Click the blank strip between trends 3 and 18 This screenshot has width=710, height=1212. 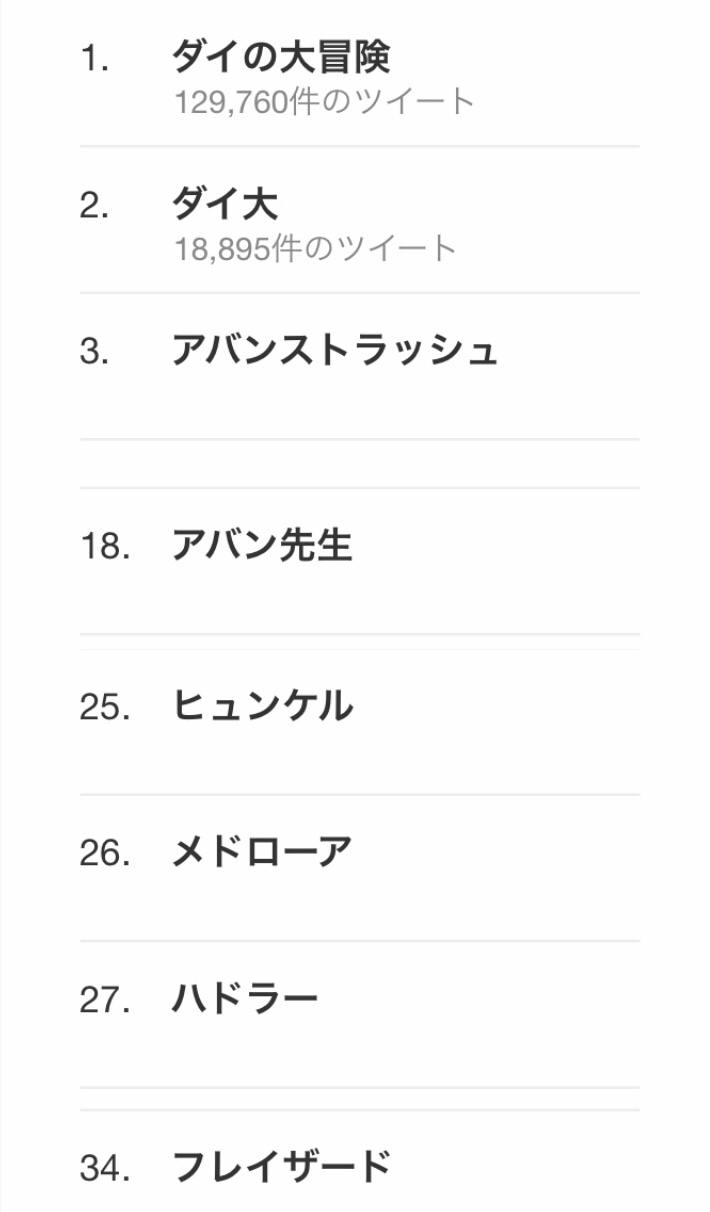point(360,464)
